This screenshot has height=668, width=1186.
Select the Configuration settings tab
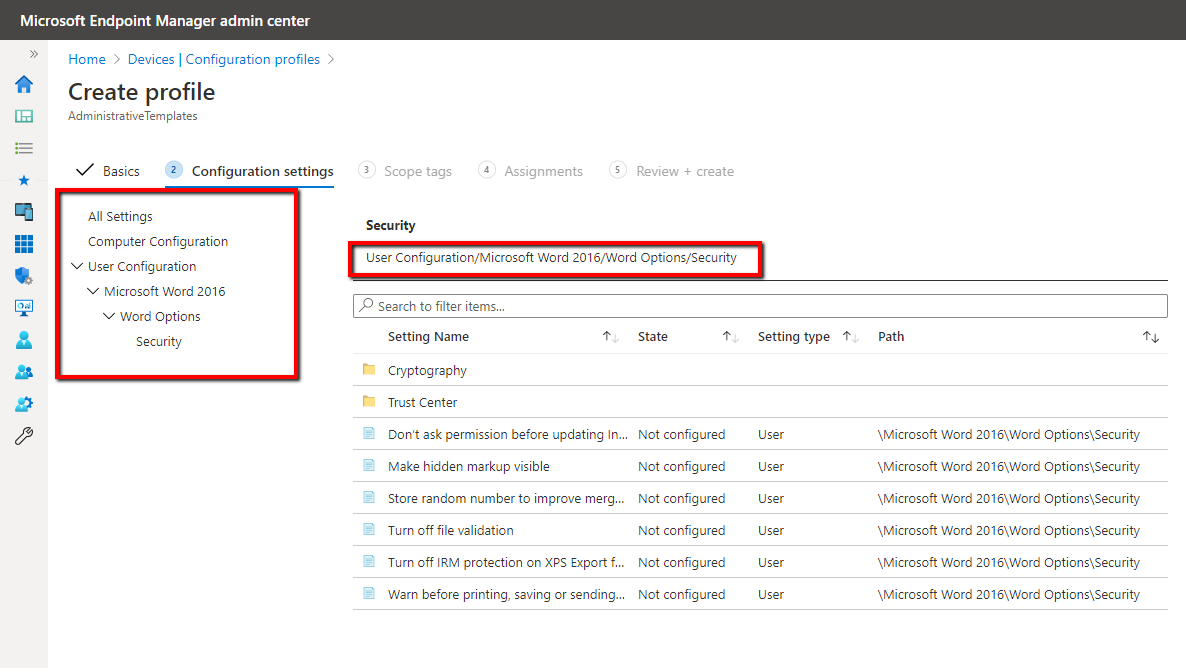point(250,171)
